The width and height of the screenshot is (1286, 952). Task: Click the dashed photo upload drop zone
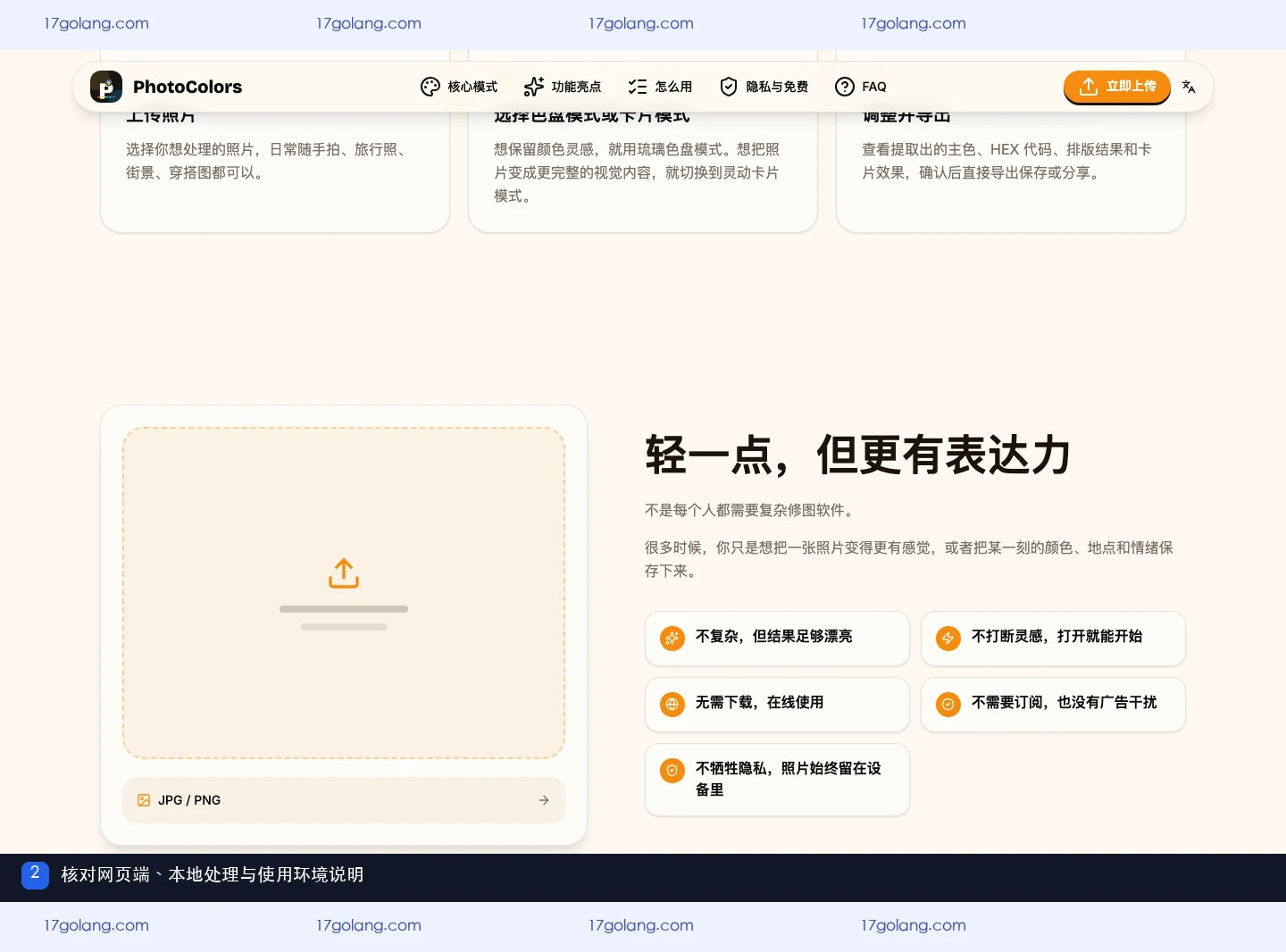[x=344, y=593]
